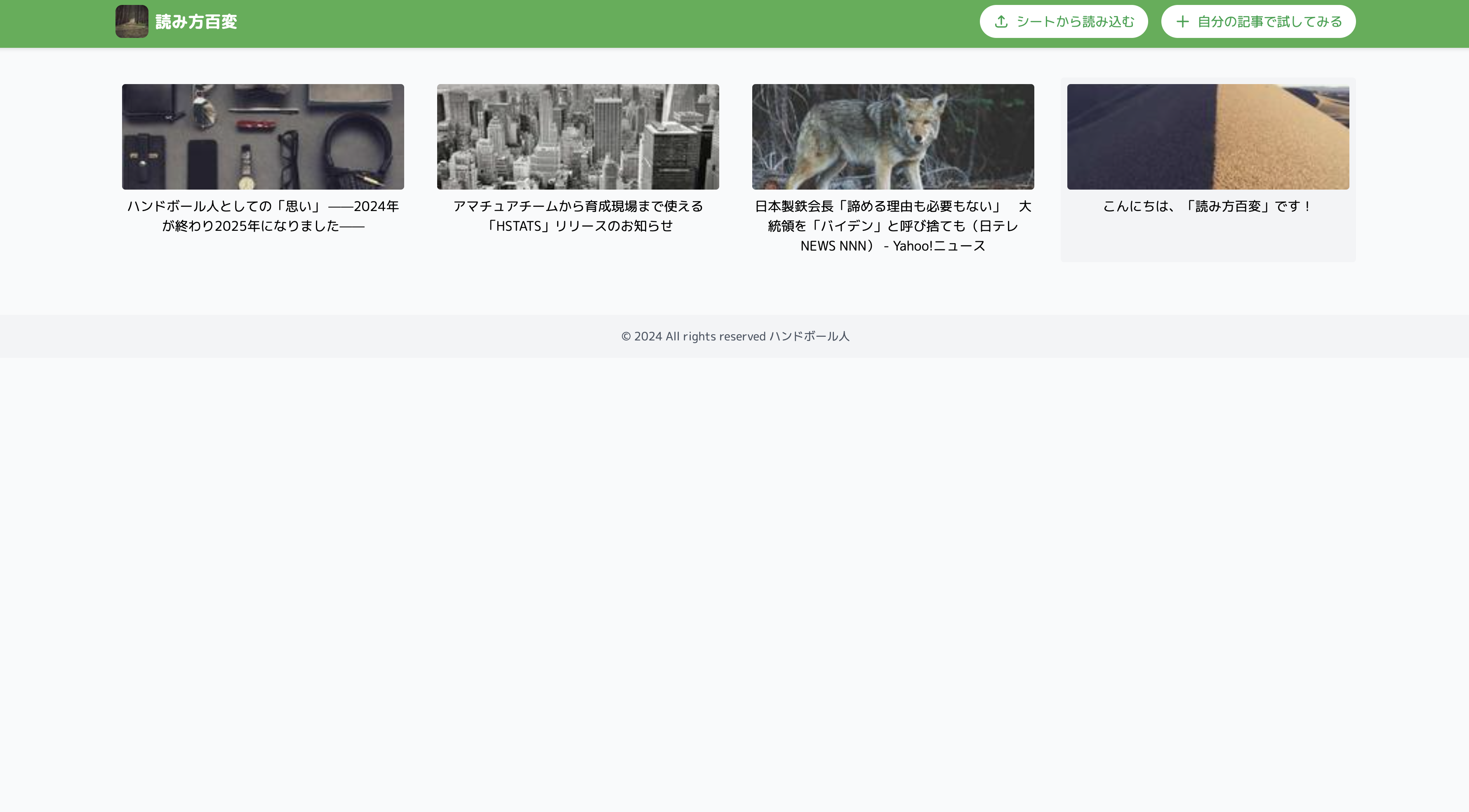Click the NEWS NNN Yahoo!ニュース line
Screen dimensions: 1469x812
click(892, 246)
